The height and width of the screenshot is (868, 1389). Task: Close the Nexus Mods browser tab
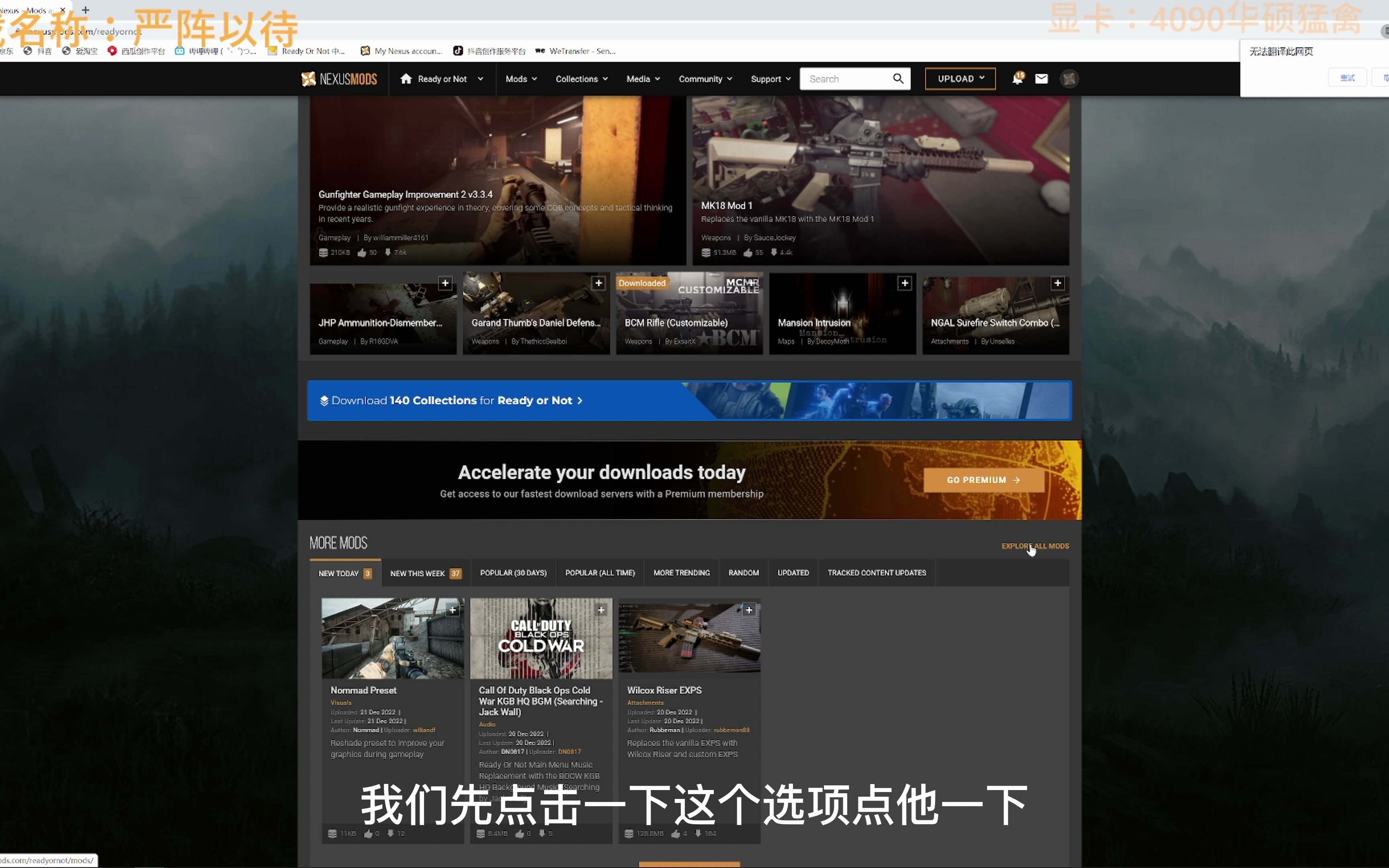[63, 10]
